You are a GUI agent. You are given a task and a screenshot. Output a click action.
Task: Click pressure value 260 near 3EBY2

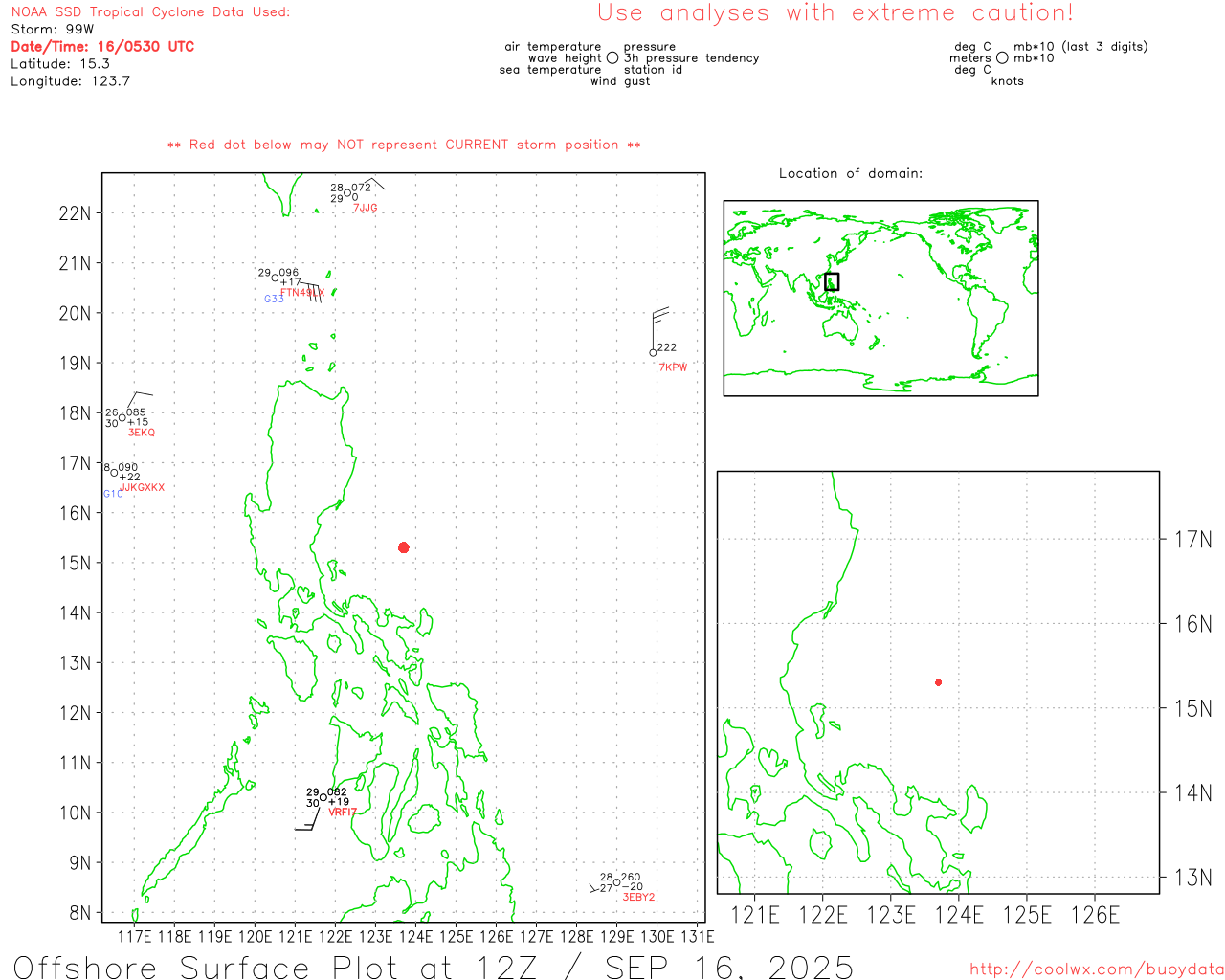pos(632,878)
